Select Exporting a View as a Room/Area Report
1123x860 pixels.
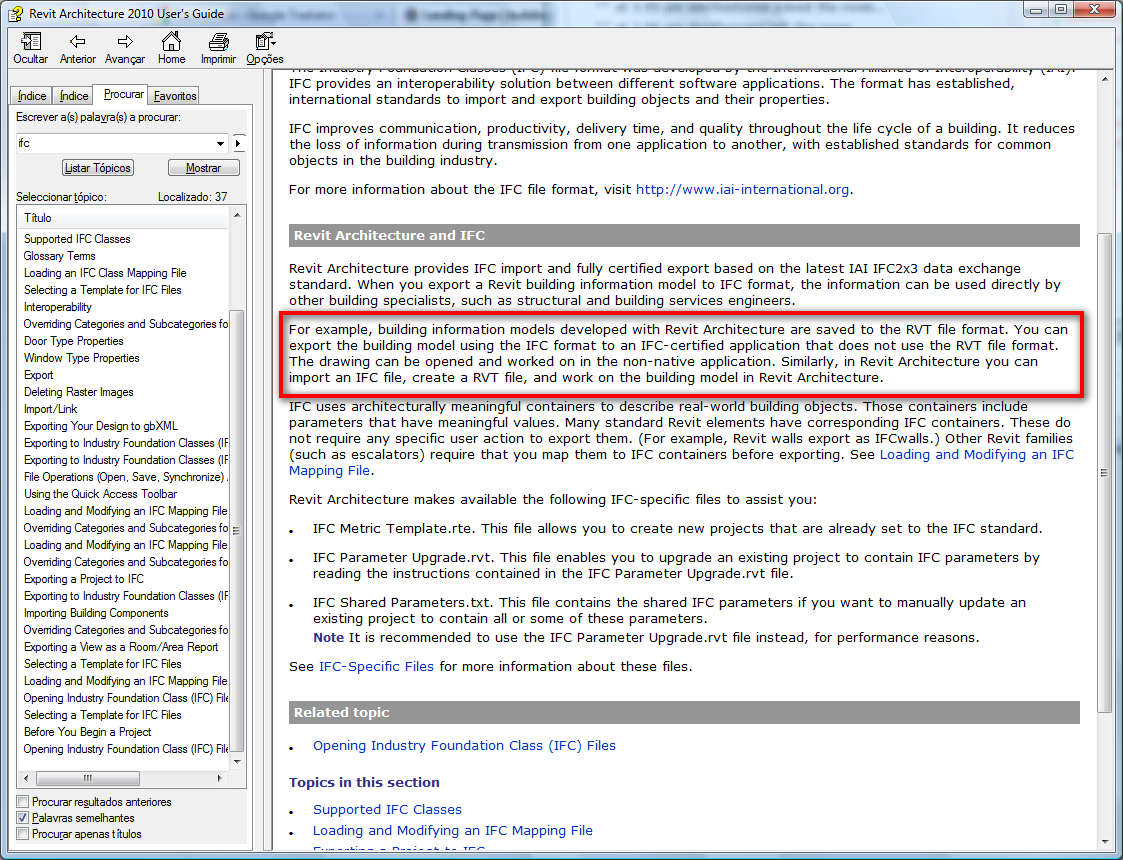[120, 647]
